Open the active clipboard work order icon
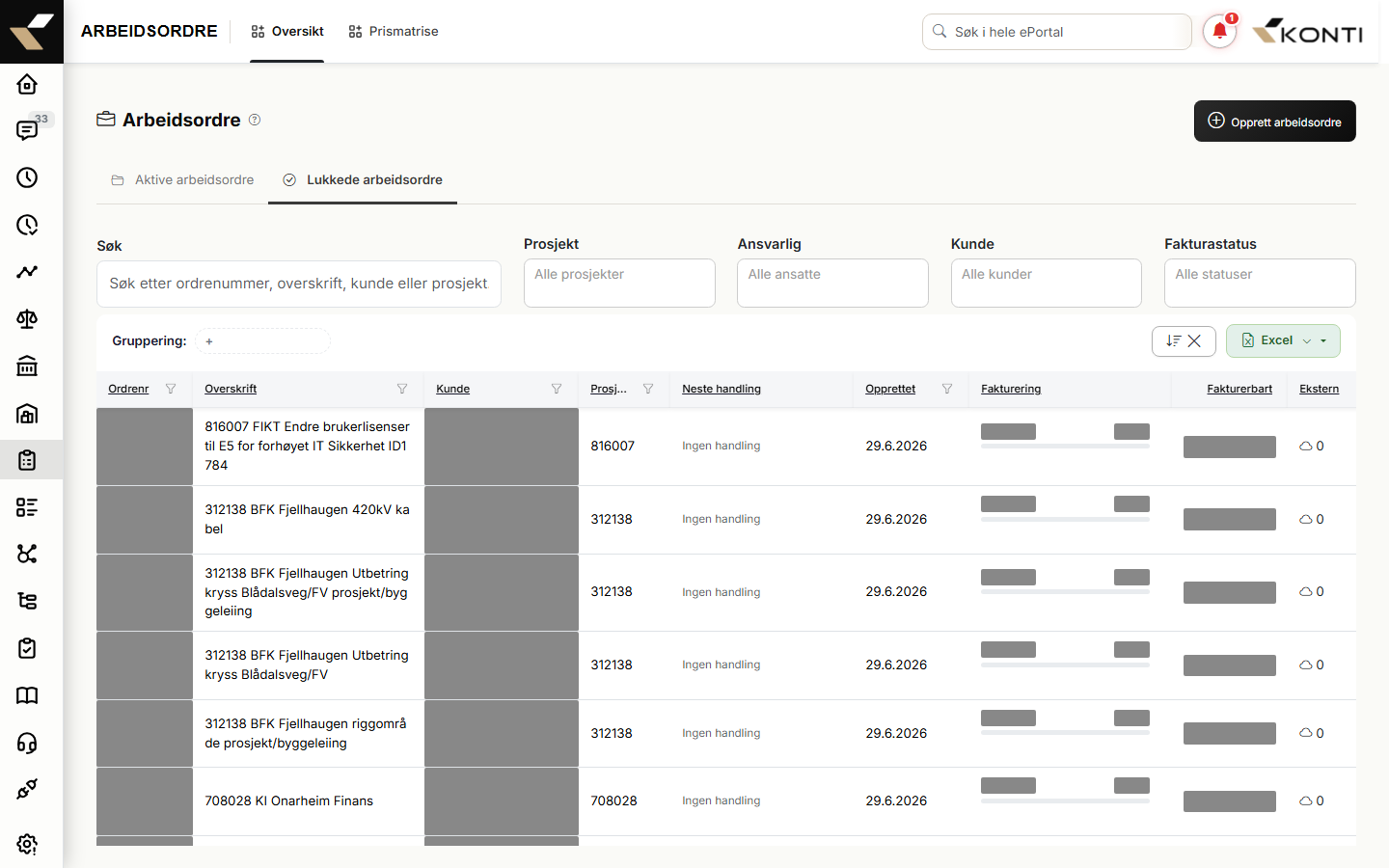 pyautogui.click(x=27, y=460)
